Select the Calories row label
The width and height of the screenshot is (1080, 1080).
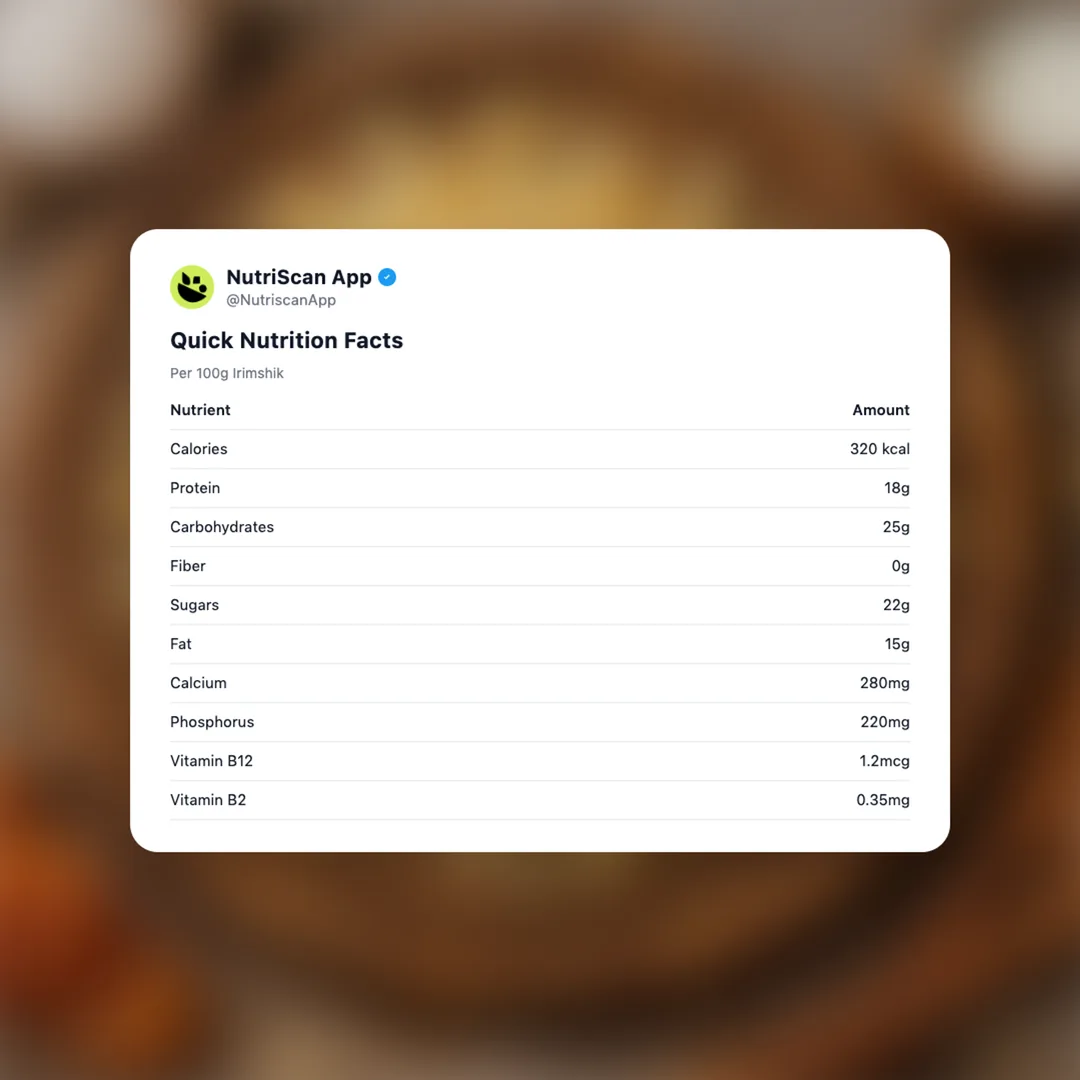199,449
